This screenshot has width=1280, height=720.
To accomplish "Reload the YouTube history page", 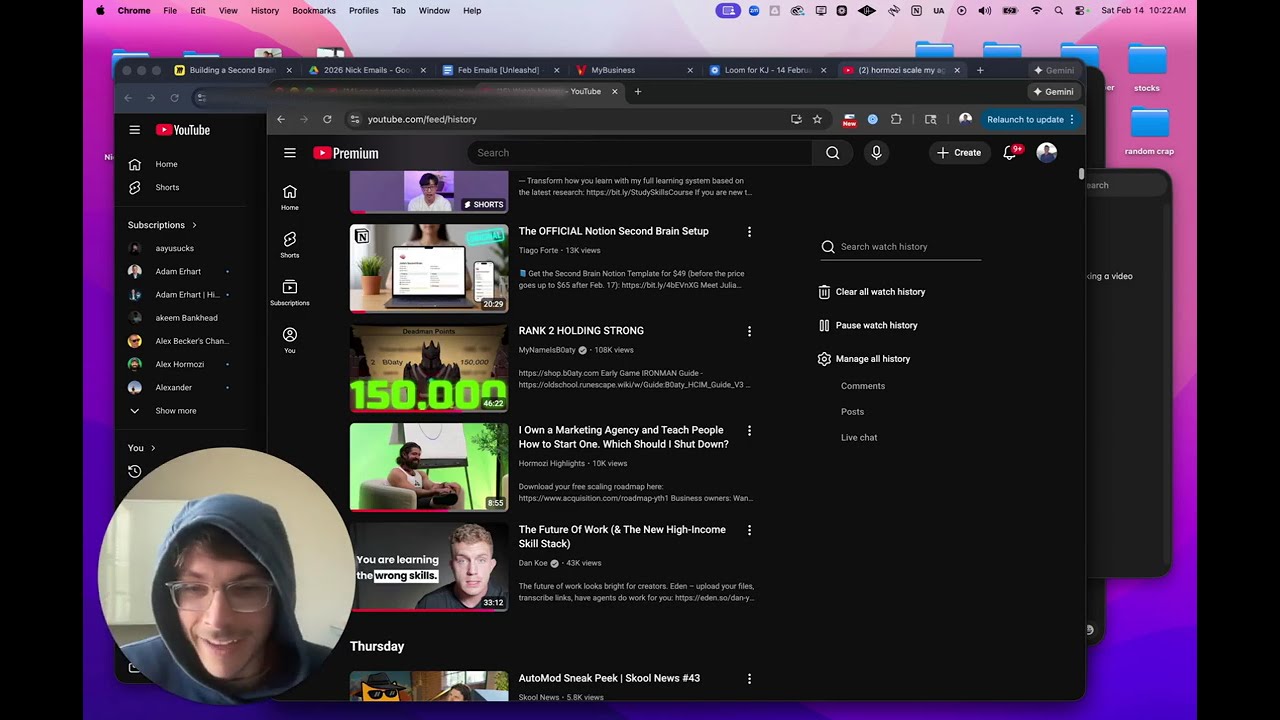I will click(327, 119).
